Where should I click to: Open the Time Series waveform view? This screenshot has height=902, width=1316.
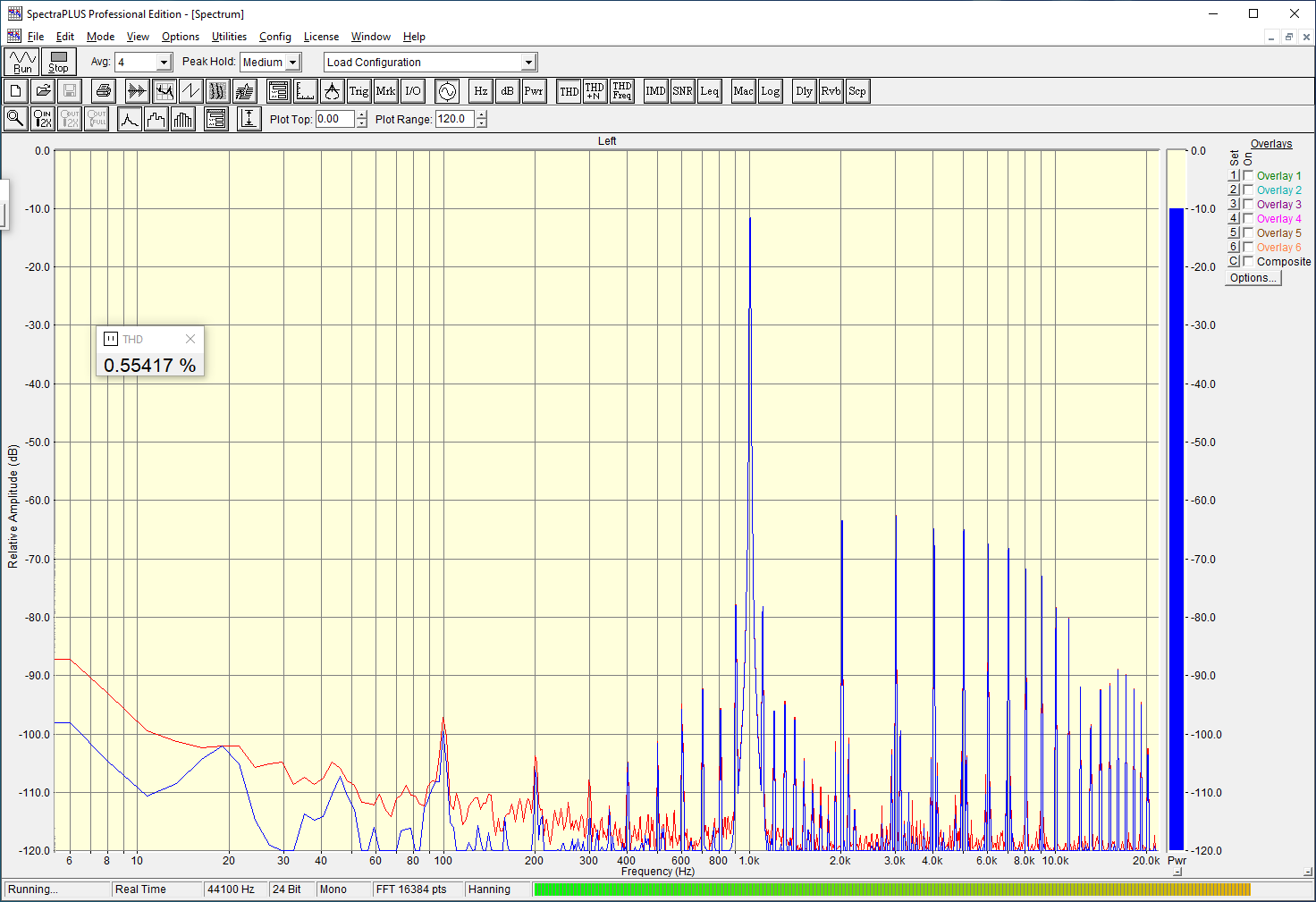(137, 91)
